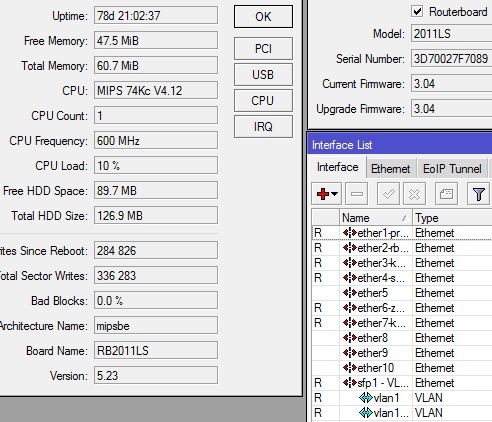Click the ether5 interface icon
The width and height of the screenshot is (492, 422).
(350, 293)
